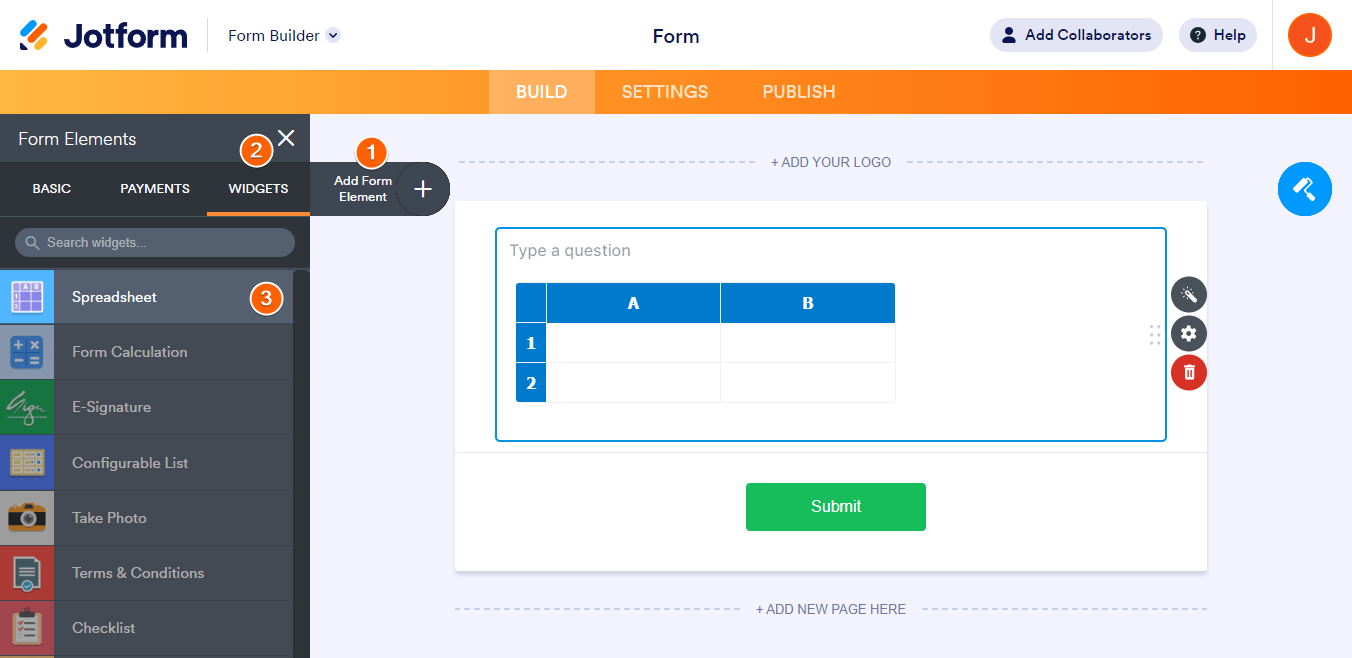Pick the Take Photo camera icon

click(x=27, y=518)
